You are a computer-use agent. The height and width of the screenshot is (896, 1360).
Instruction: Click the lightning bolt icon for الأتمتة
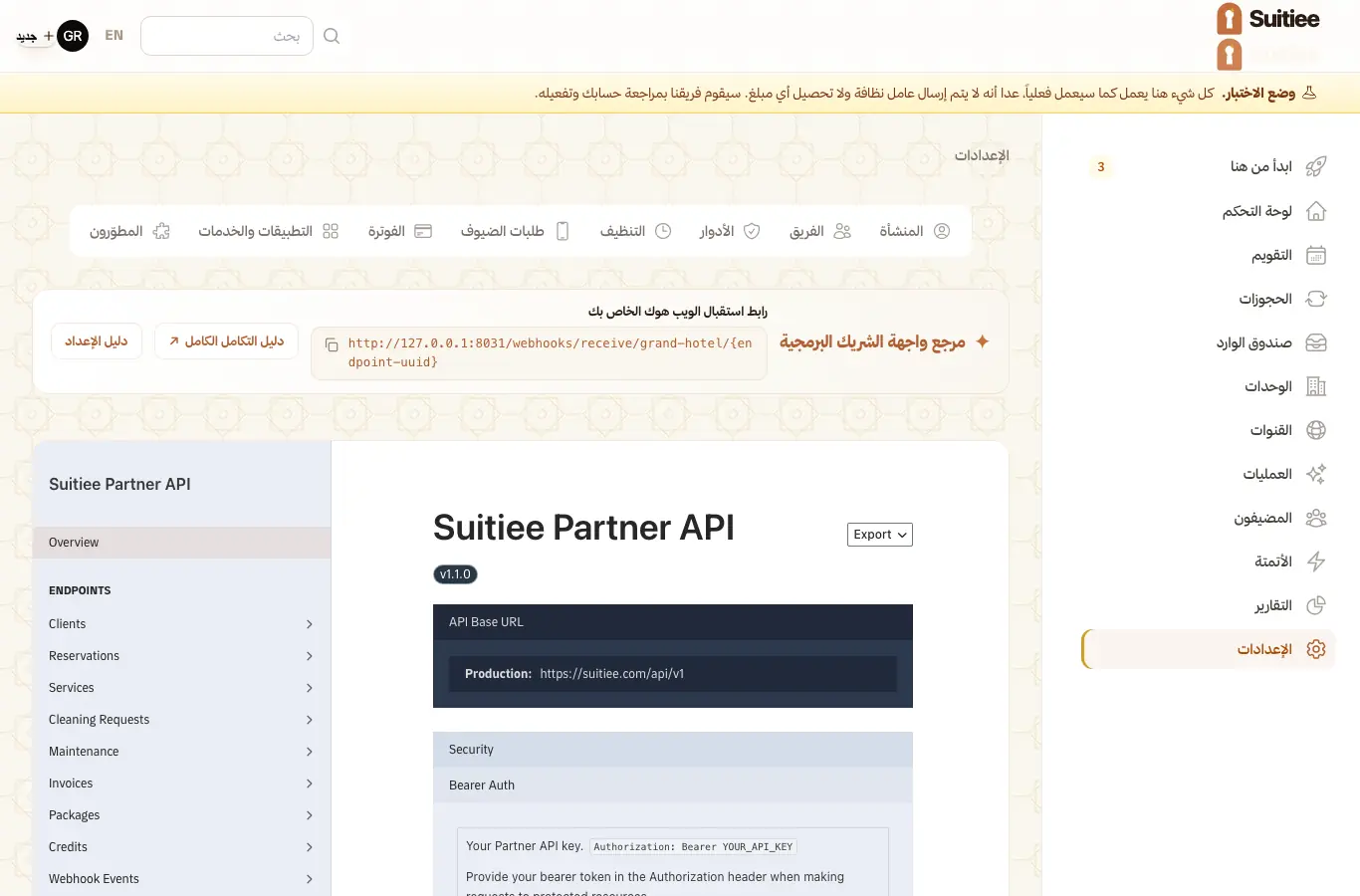[x=1315, y=561]
